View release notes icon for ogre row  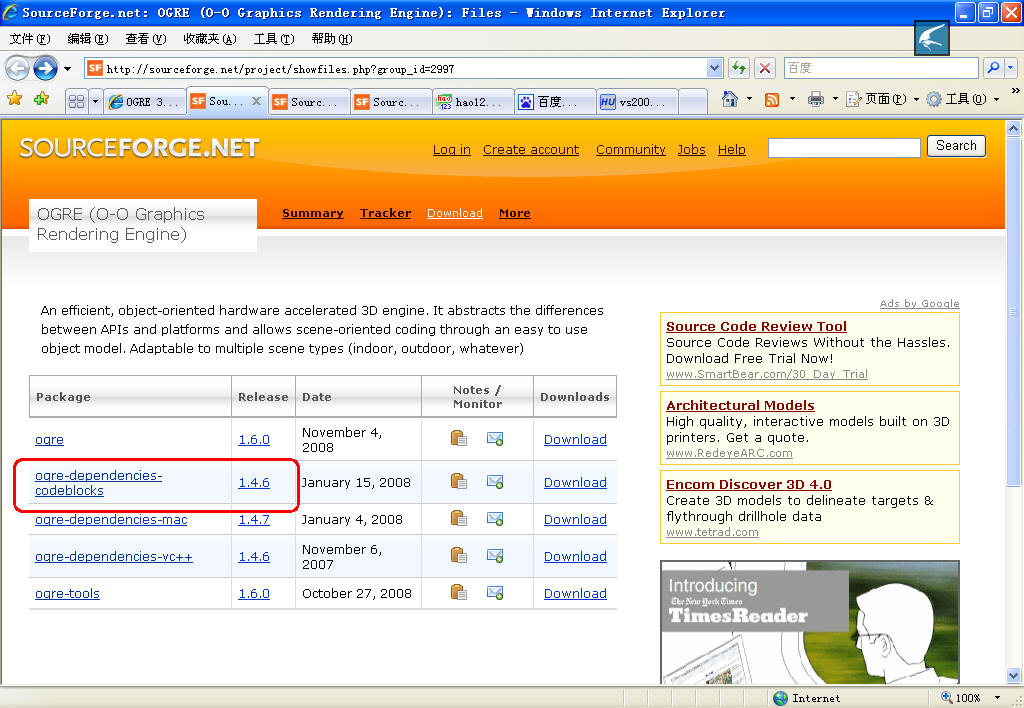pos(459,438)
